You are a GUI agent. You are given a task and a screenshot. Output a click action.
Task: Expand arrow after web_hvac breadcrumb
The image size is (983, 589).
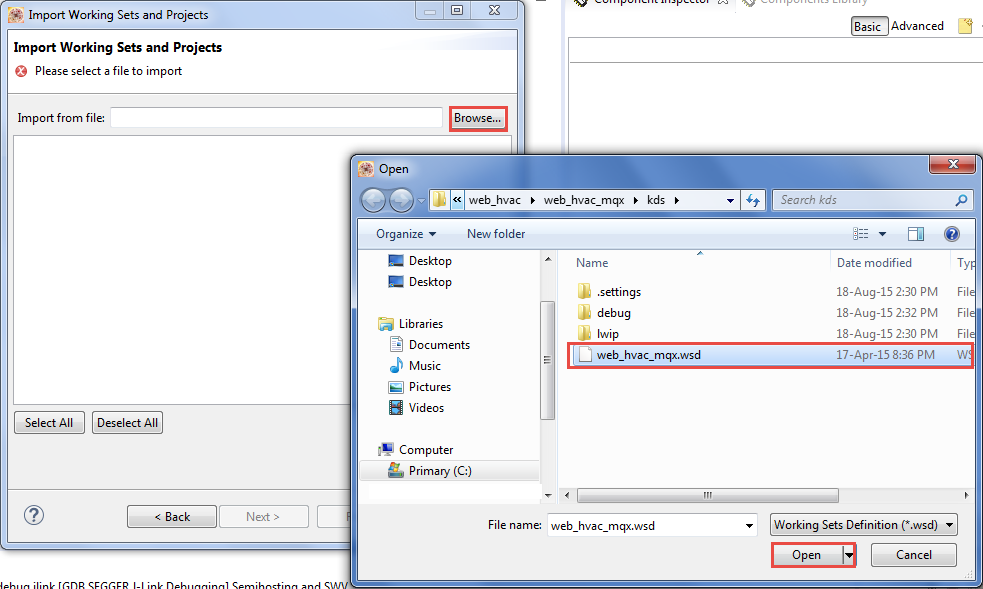[x=532, y=201]
